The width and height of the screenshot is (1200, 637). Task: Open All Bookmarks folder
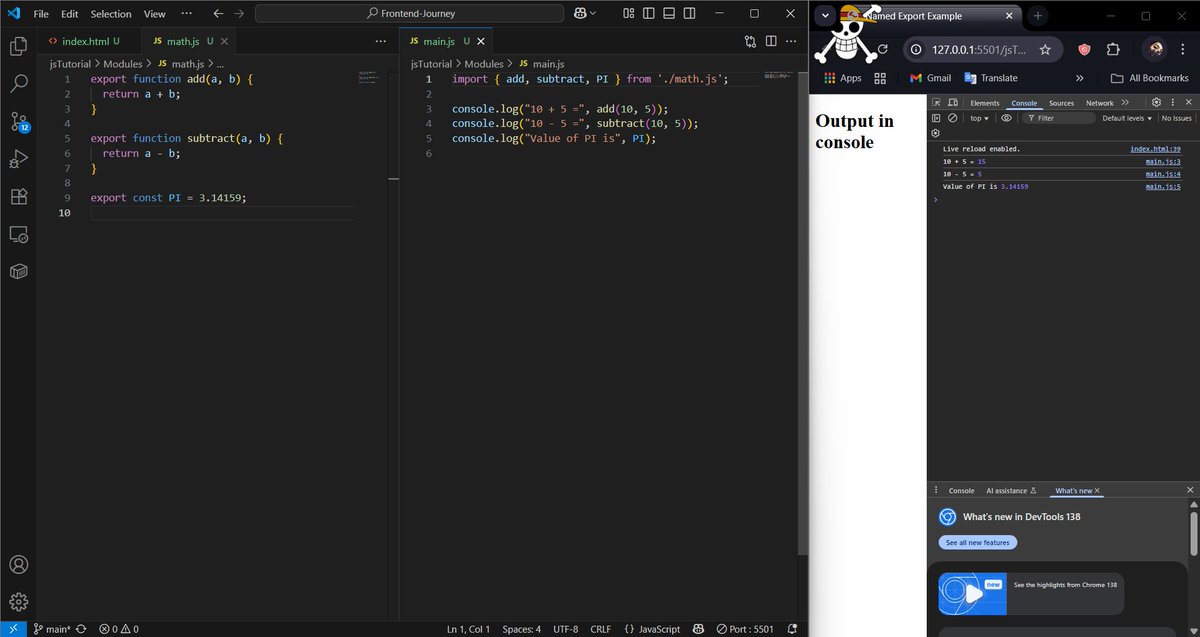tap(1150, 78)
